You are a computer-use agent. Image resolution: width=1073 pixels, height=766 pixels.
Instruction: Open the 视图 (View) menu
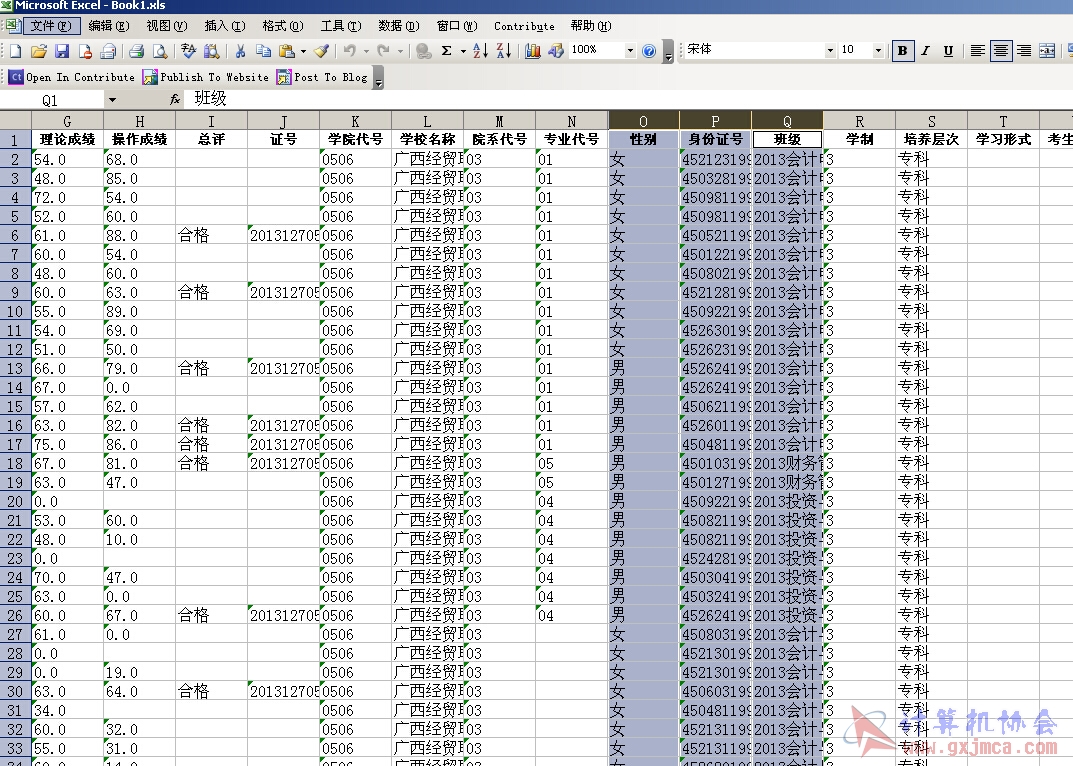(167, 26)
